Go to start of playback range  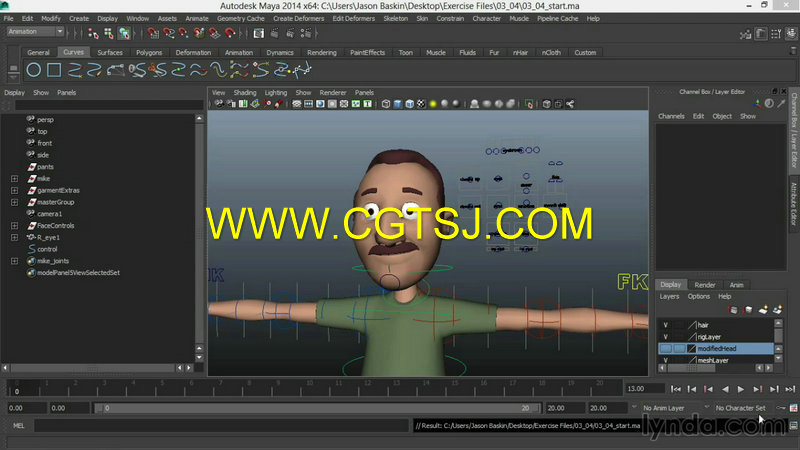pos(676,389)
